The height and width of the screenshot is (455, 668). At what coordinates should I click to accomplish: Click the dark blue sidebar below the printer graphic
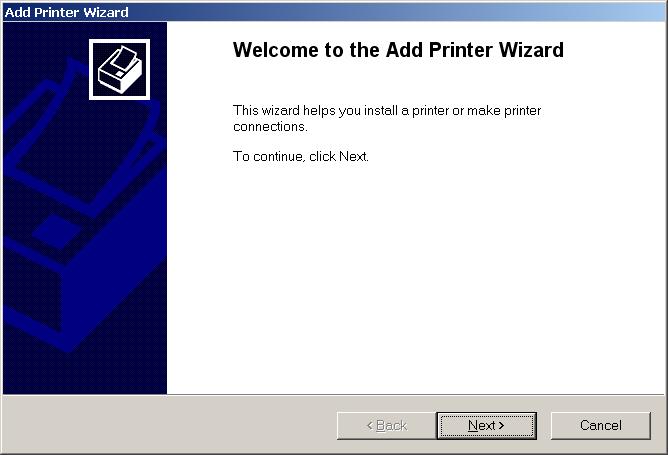pos(85,375)
